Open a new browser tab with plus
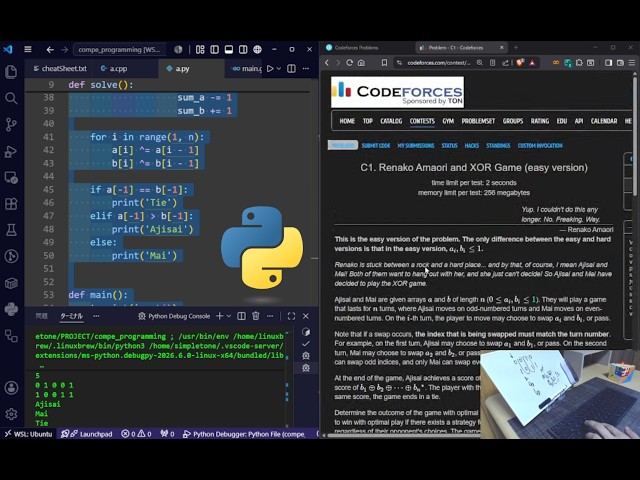This screenshot has height=480, width=640. coord(516,48)
